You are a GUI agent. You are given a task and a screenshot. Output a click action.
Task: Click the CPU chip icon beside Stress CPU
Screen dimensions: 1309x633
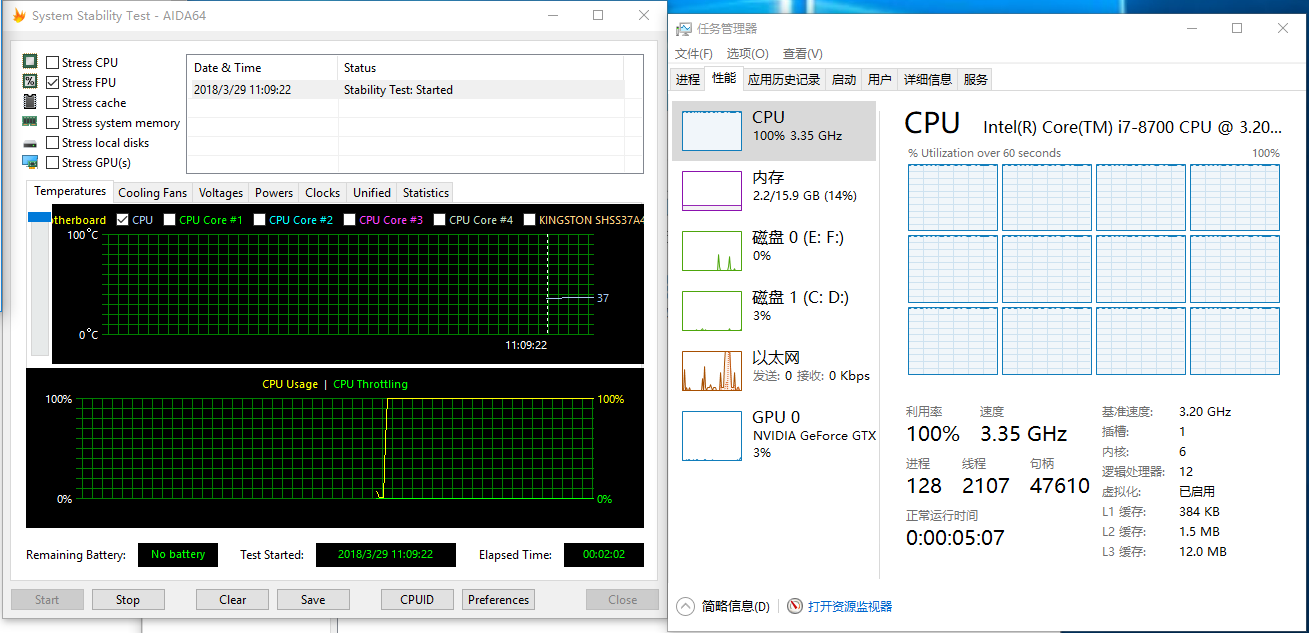click(30, 62)
